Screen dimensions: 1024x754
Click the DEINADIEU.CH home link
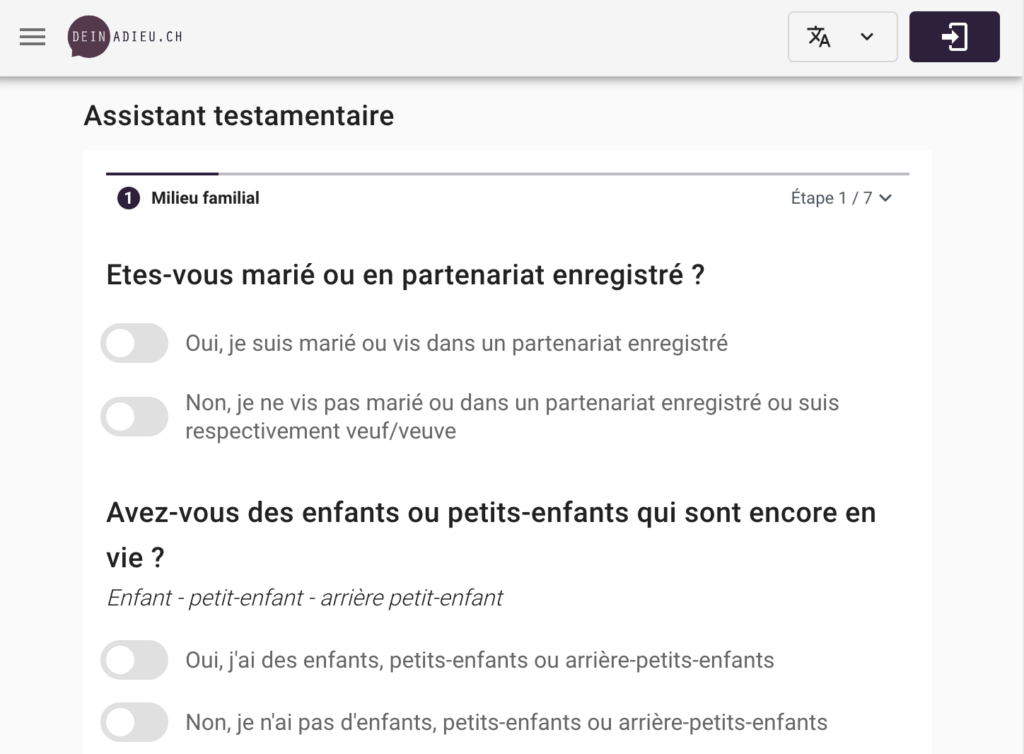point(124,37)
